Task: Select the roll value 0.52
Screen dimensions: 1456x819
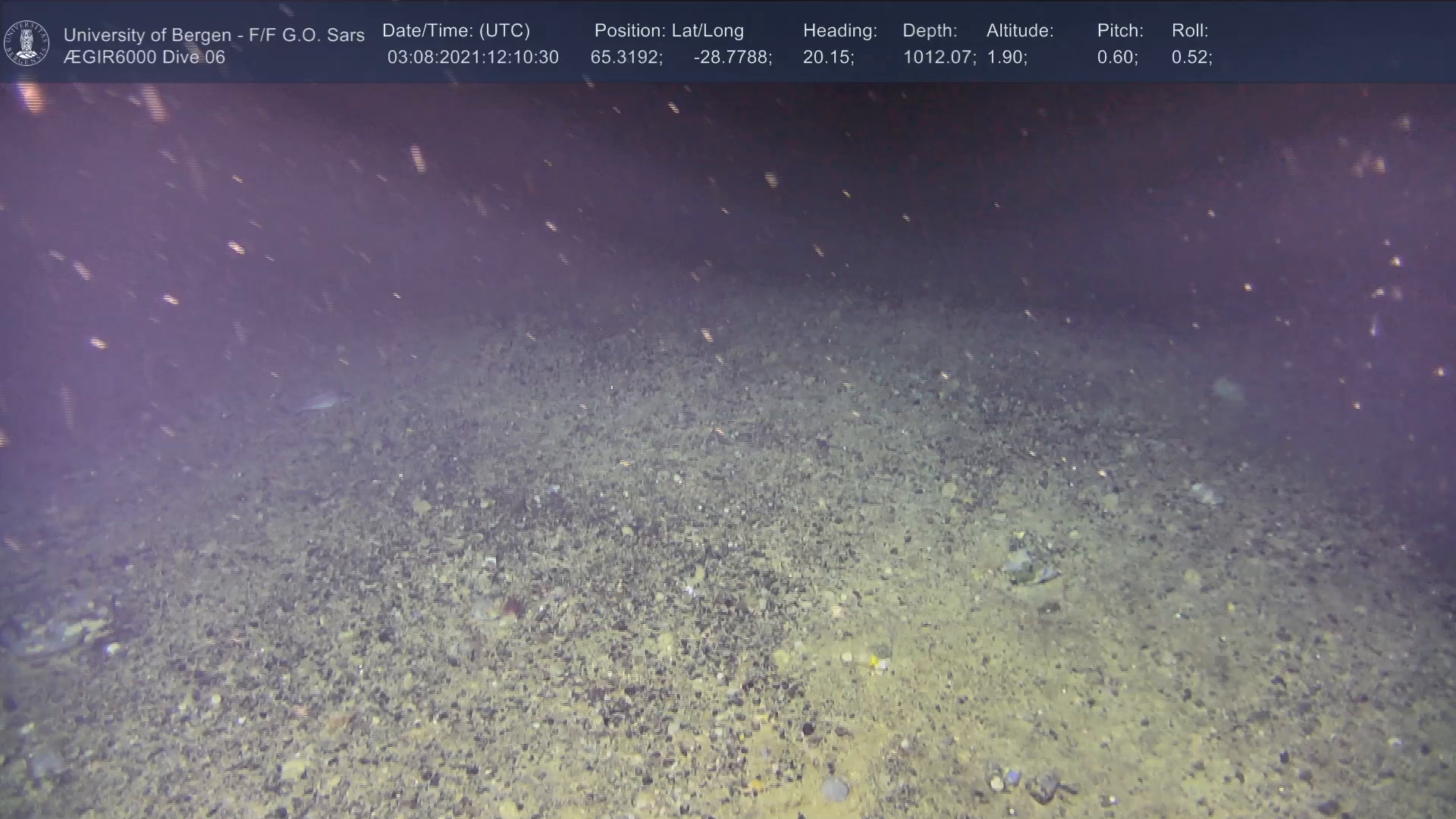Action: [x=1191, y=58]
